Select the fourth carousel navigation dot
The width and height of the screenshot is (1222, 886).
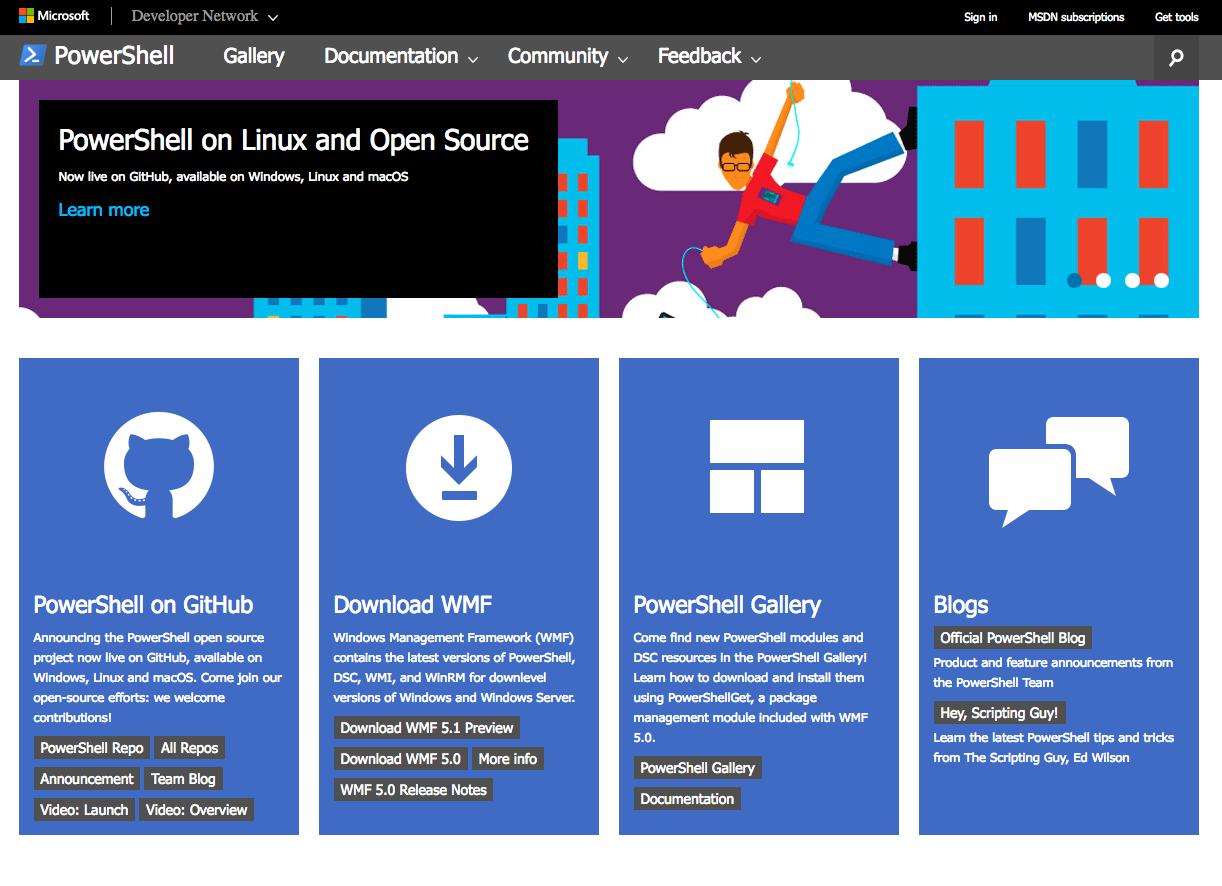pos(1161,281)
